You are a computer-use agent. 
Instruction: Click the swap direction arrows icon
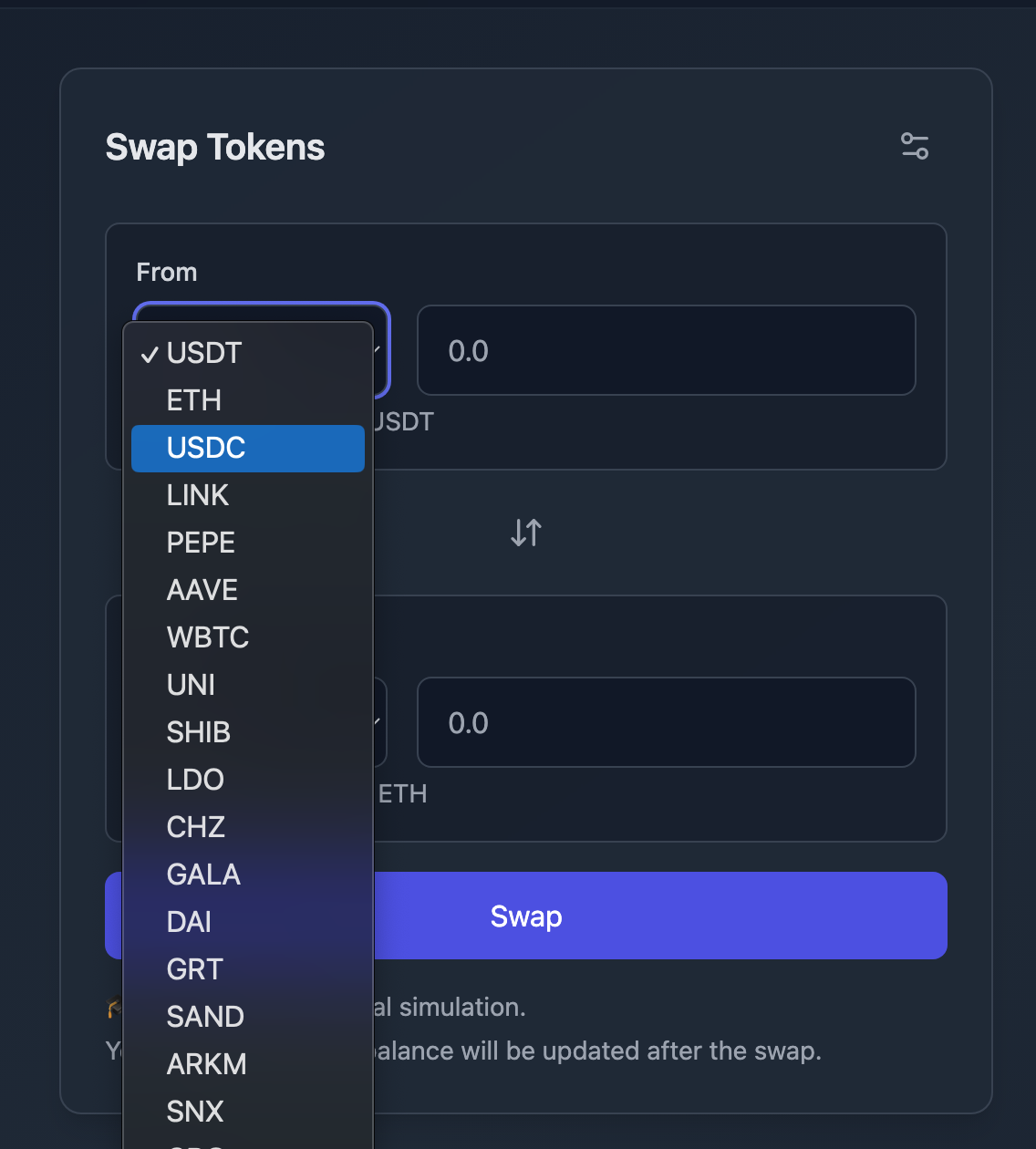click(x=526, y=533)
